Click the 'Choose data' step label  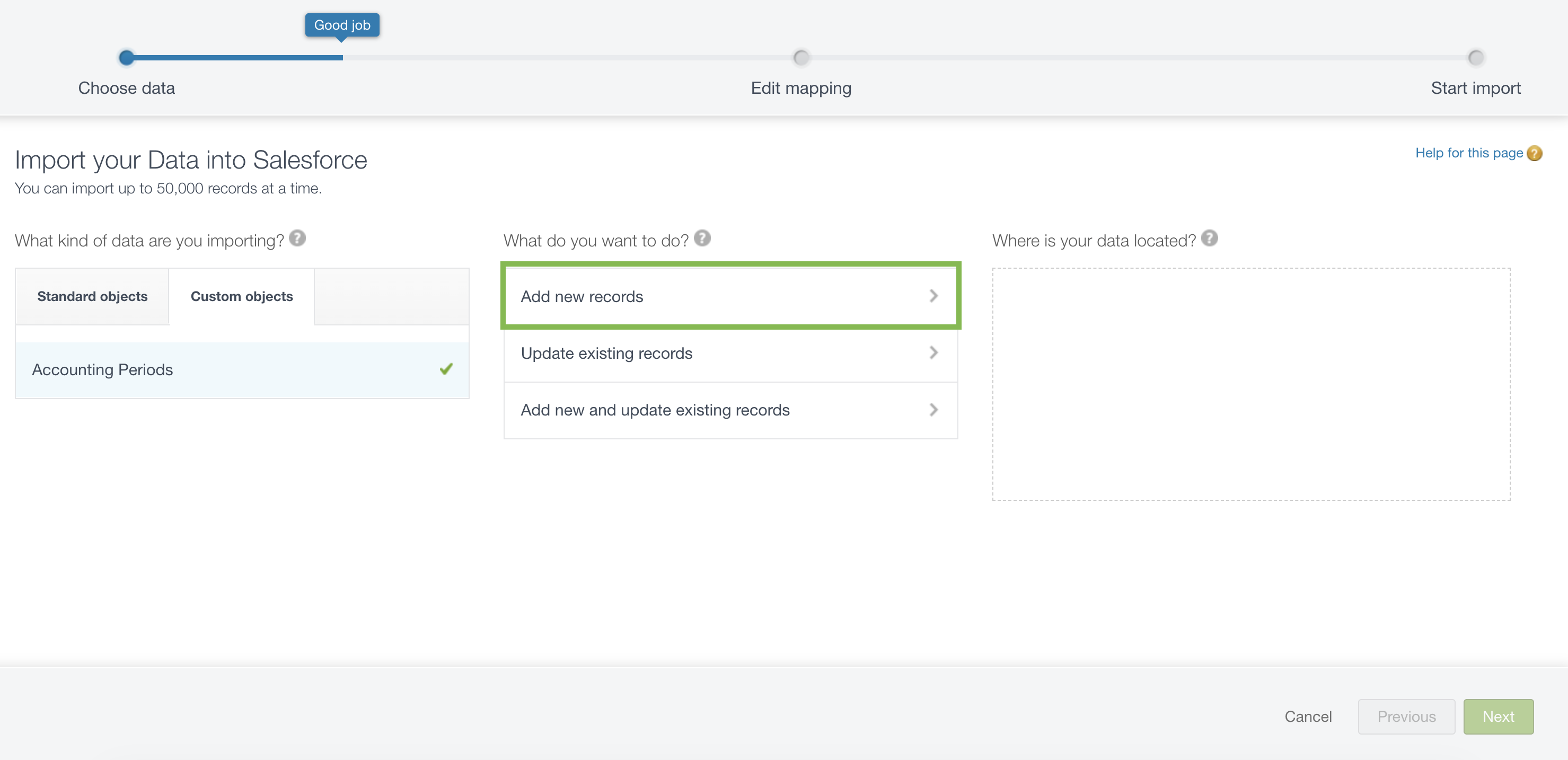pyautogui.click(x=127, y=88)
